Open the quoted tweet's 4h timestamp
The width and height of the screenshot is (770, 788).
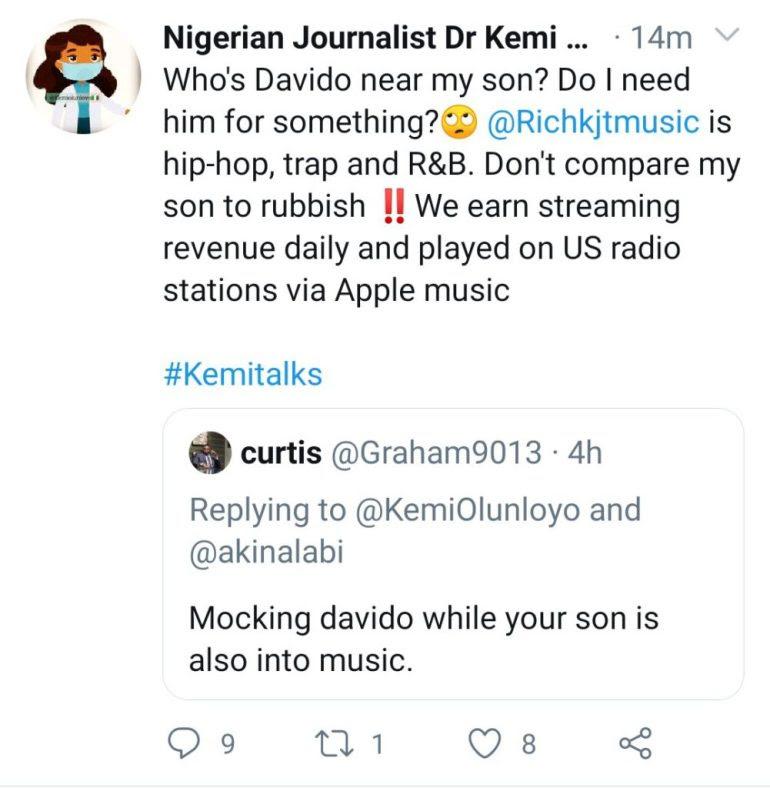(x=585, y=453)
